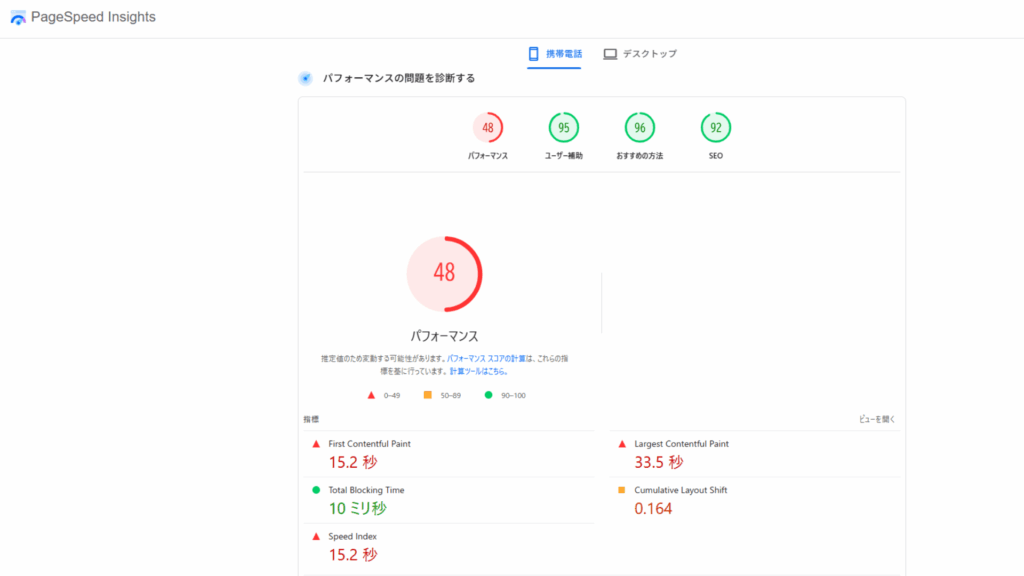Click the 33.5 秒 metric value
The height and width of the screenshot is (576, 1024).
point(658,462)
